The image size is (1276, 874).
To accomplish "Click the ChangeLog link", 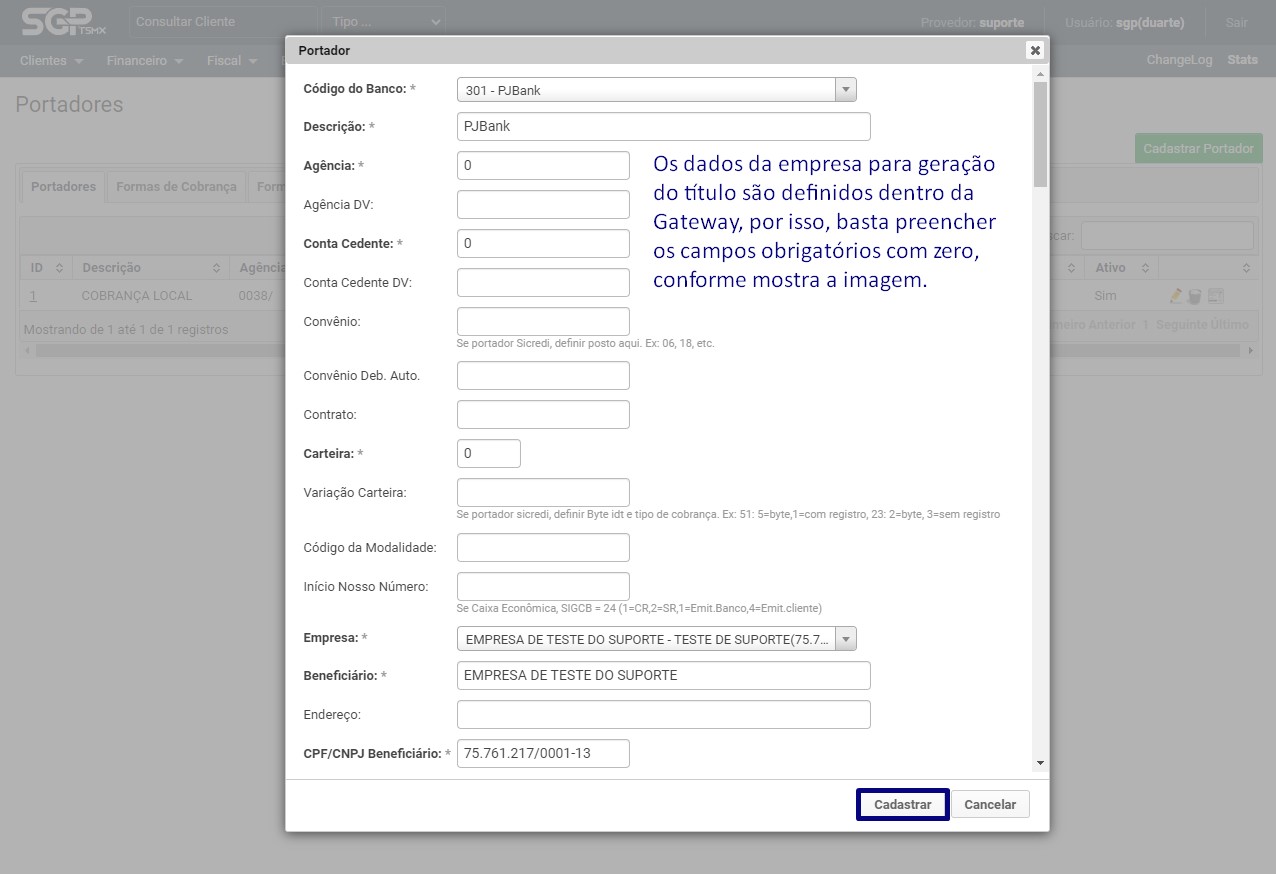I will pos(1179,60).
